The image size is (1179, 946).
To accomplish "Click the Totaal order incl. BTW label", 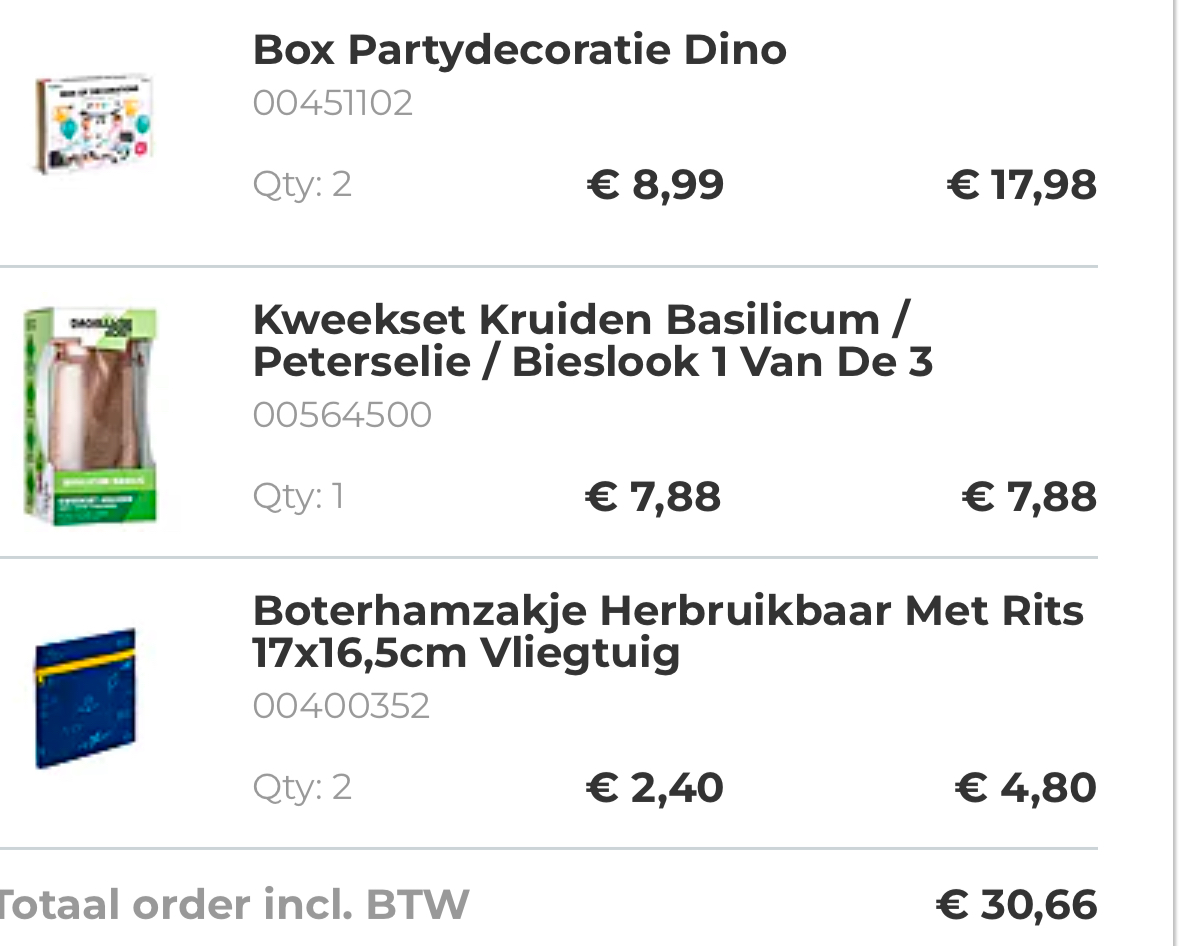I will [x=233, y=905].
